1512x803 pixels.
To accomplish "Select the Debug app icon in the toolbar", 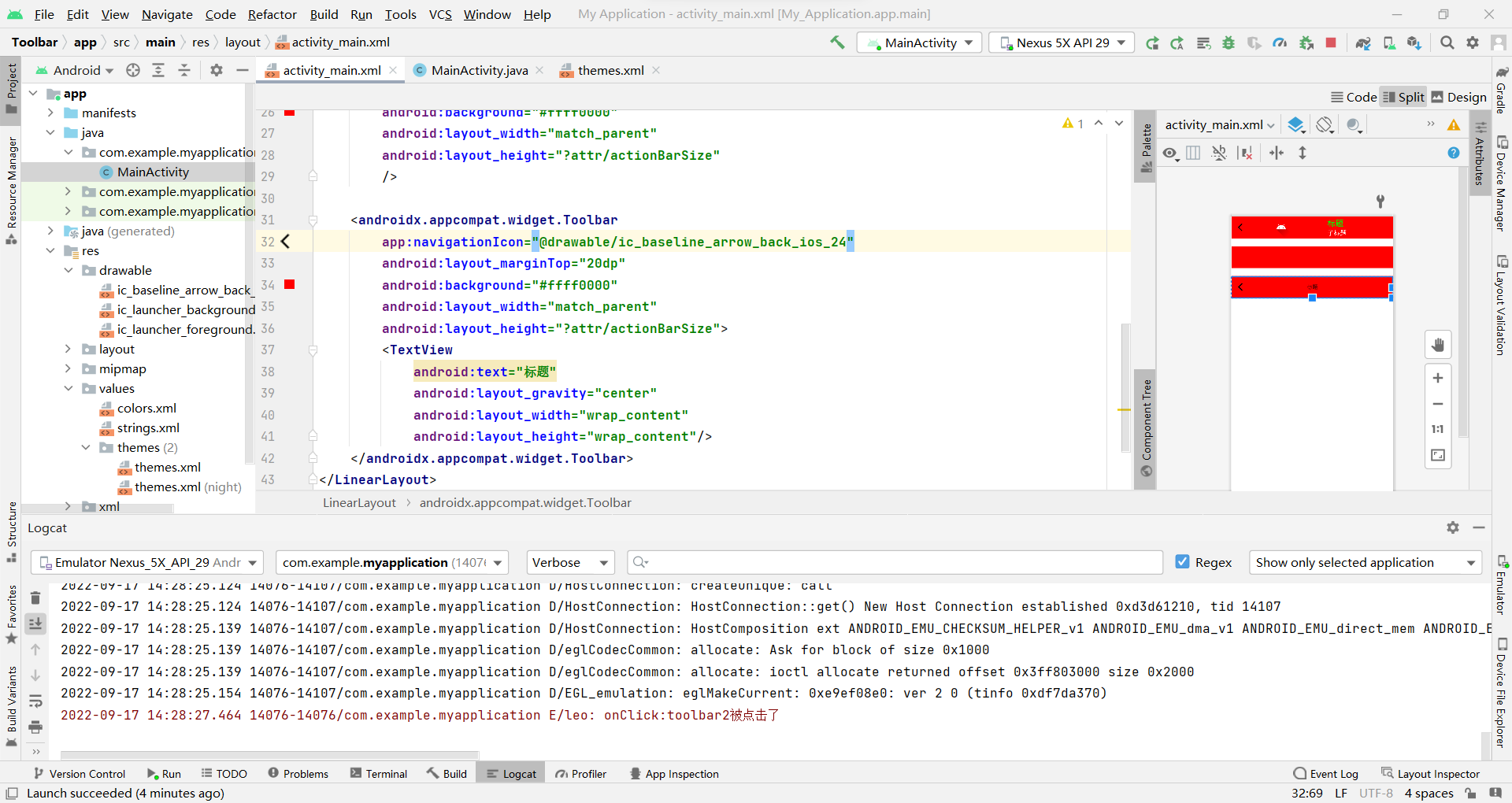I will click(x=1228, y=43).
